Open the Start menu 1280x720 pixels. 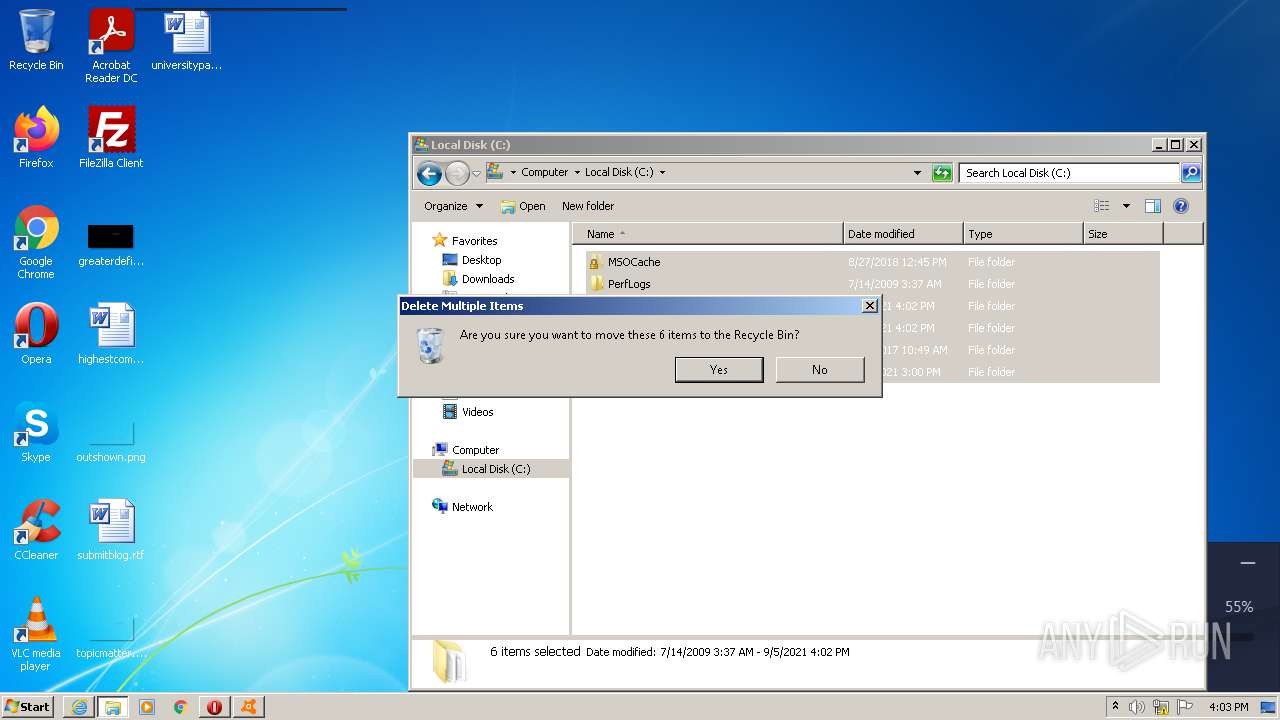(28, 707)
